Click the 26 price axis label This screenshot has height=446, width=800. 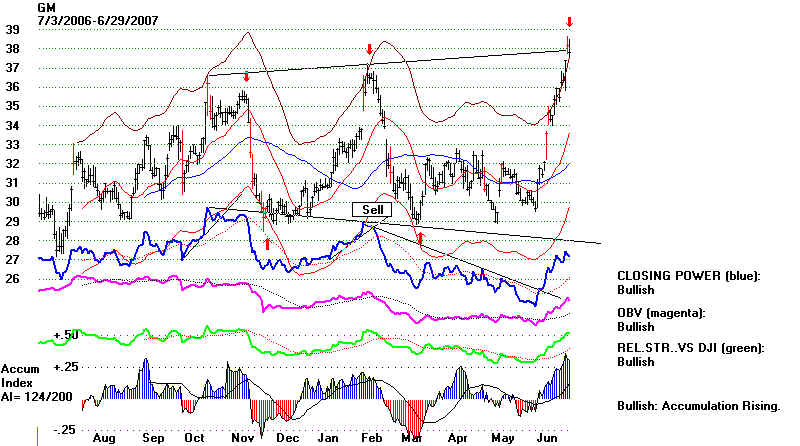pyautogui.click(x=12, y=279)
